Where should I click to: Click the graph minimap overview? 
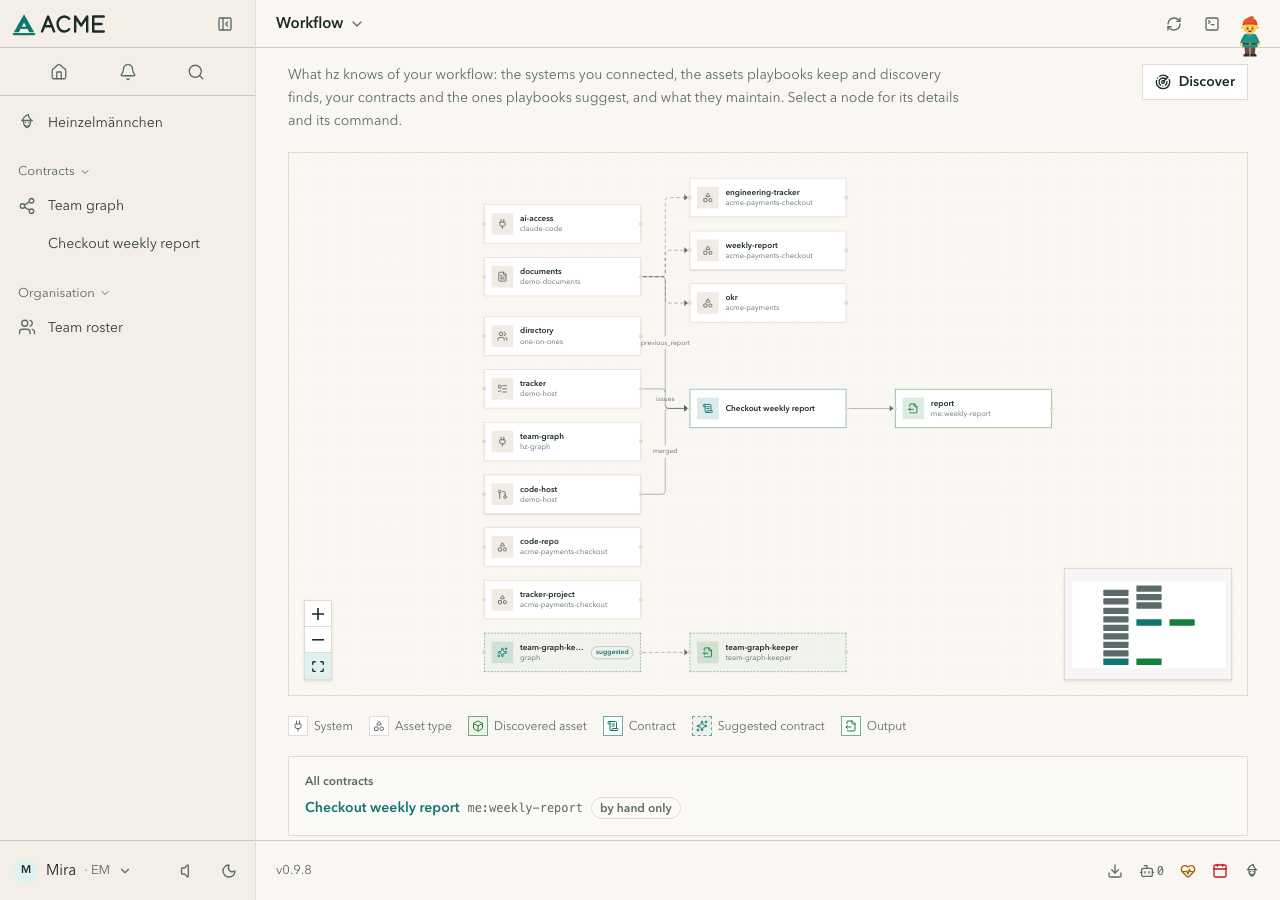point(1148,625)
